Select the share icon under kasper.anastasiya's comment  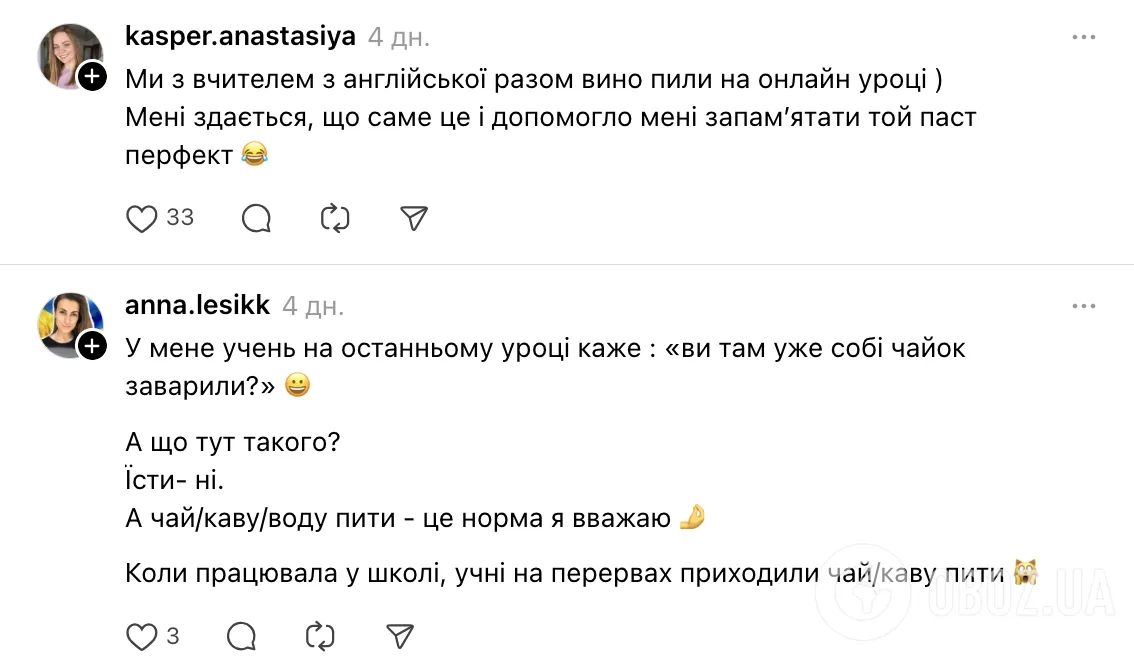click(413, 217)
